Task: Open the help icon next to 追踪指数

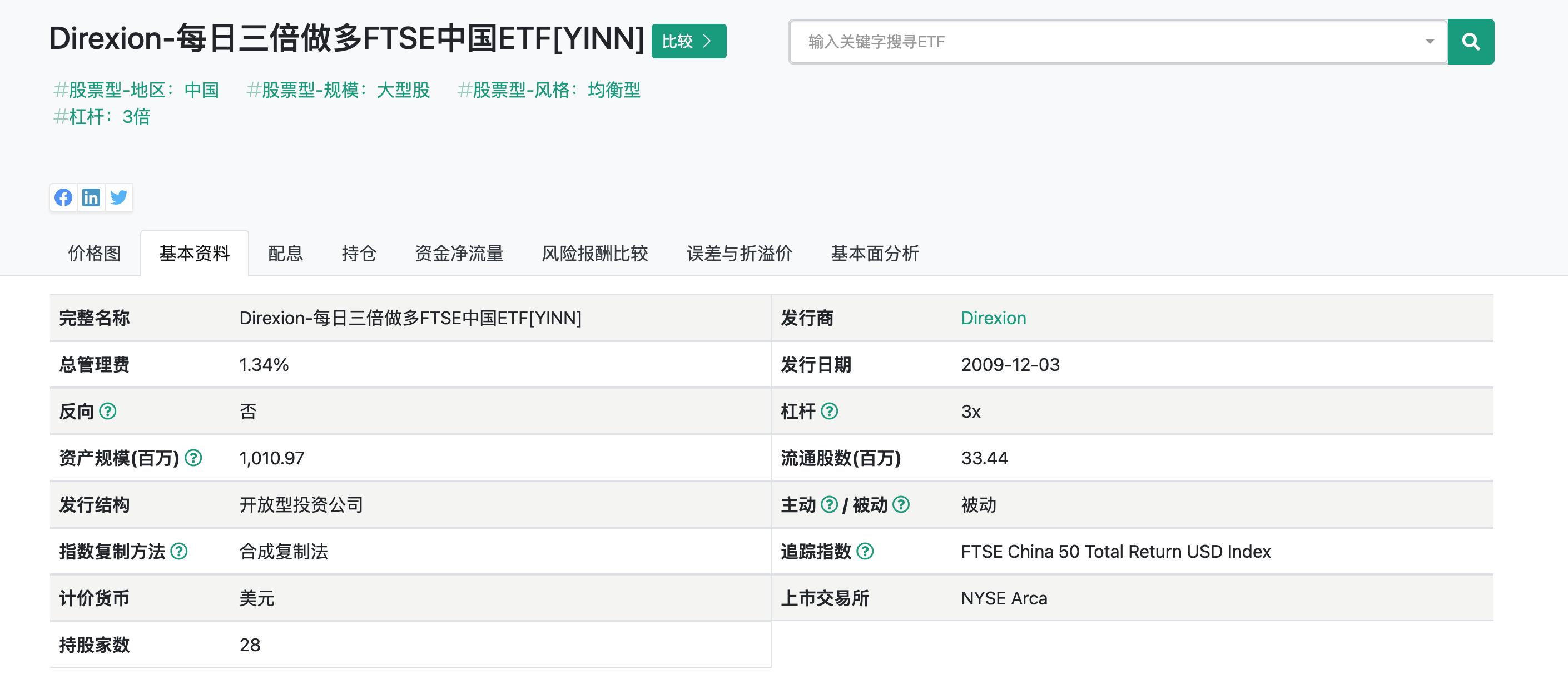Action: (x=867, y=552)
